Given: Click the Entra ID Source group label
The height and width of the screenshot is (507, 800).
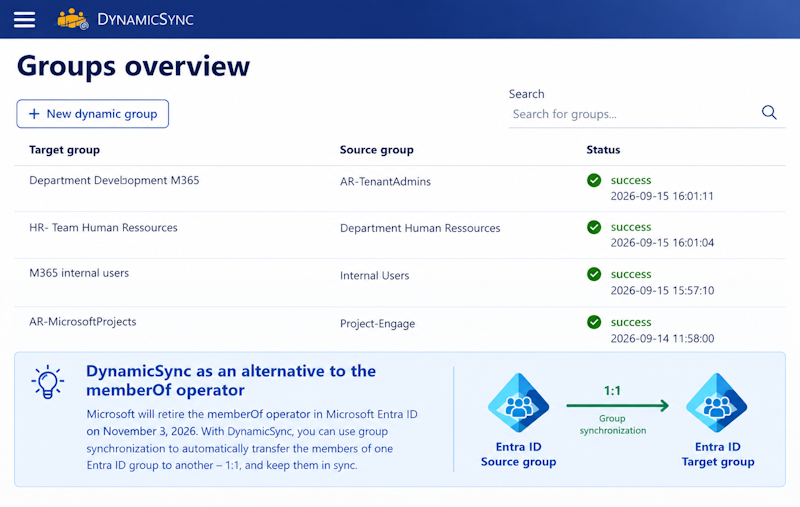Looking at the screenshot, I should coord(518,454).
